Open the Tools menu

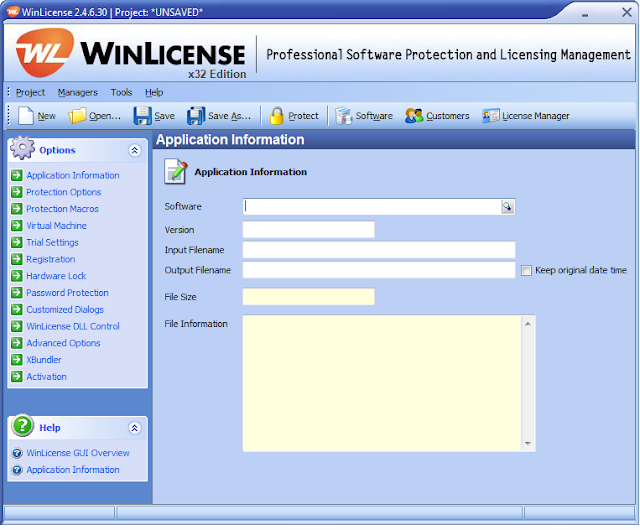[121, 93]
